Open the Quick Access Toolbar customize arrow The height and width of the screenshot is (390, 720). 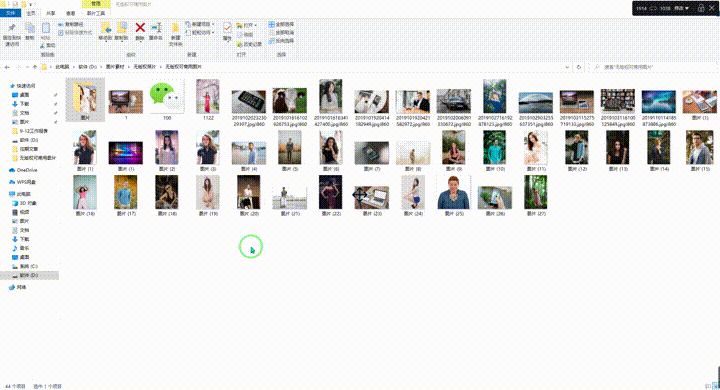(x=31, y=4)
